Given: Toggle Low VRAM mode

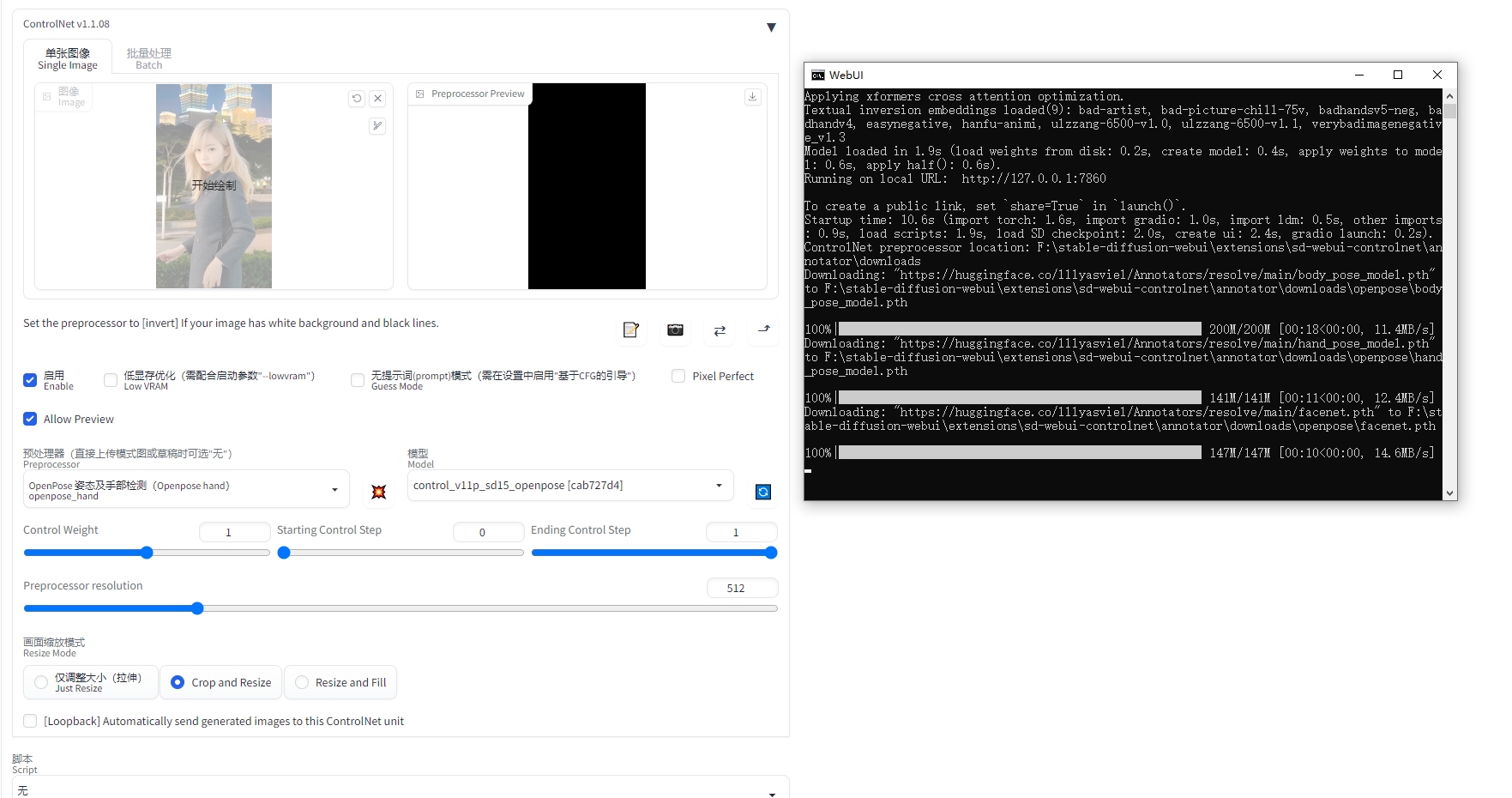Looking at the screenshot, I should click(110, 380).
